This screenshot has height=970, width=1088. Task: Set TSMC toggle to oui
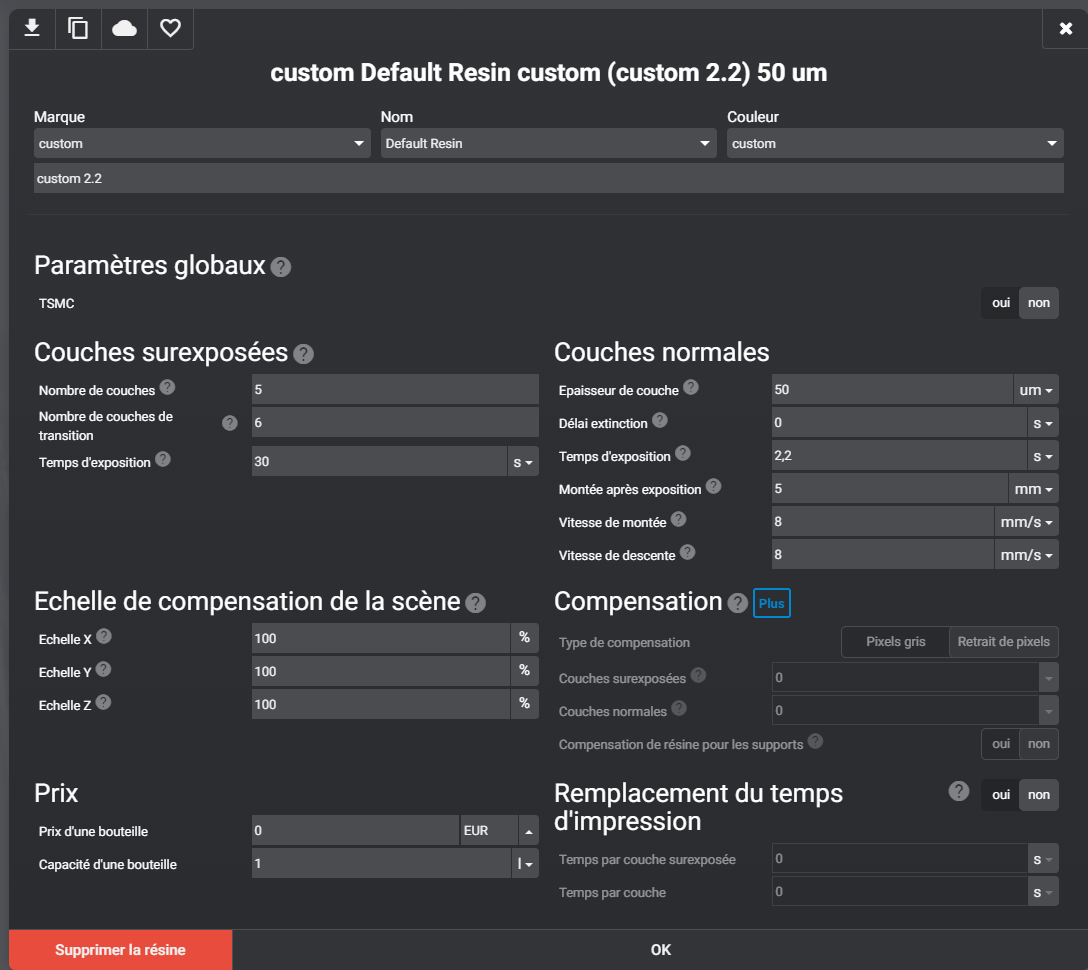coord(1000,303)
